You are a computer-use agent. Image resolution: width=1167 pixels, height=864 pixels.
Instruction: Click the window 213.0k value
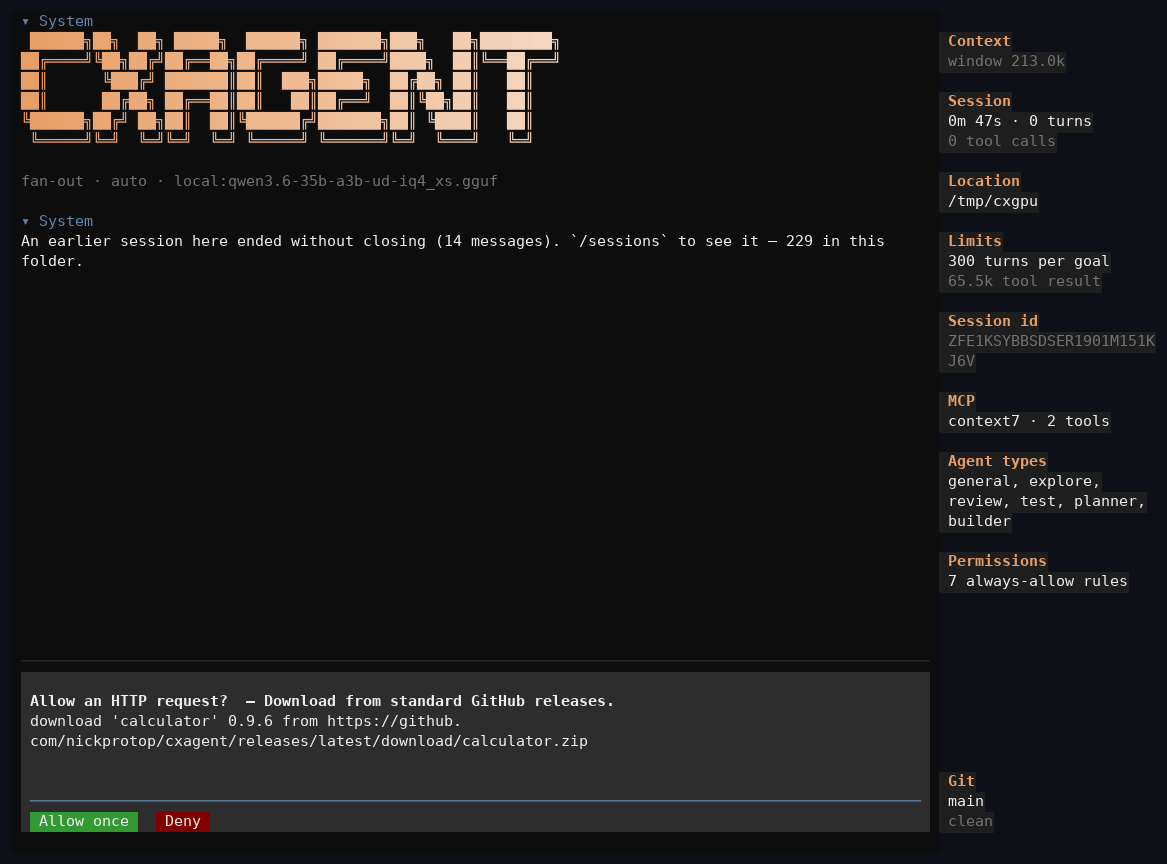1006,61
